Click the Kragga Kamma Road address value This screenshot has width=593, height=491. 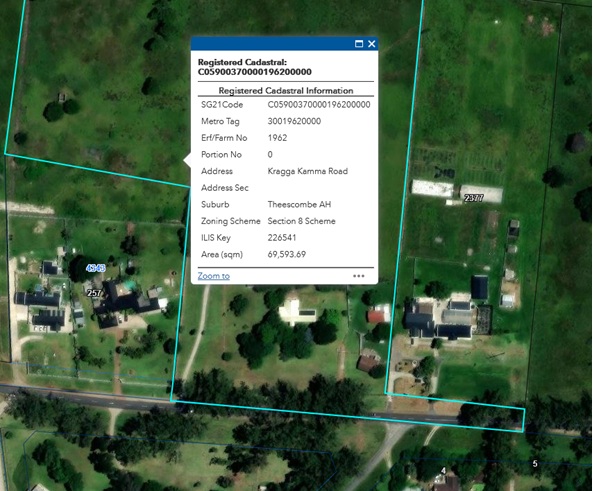307,171
